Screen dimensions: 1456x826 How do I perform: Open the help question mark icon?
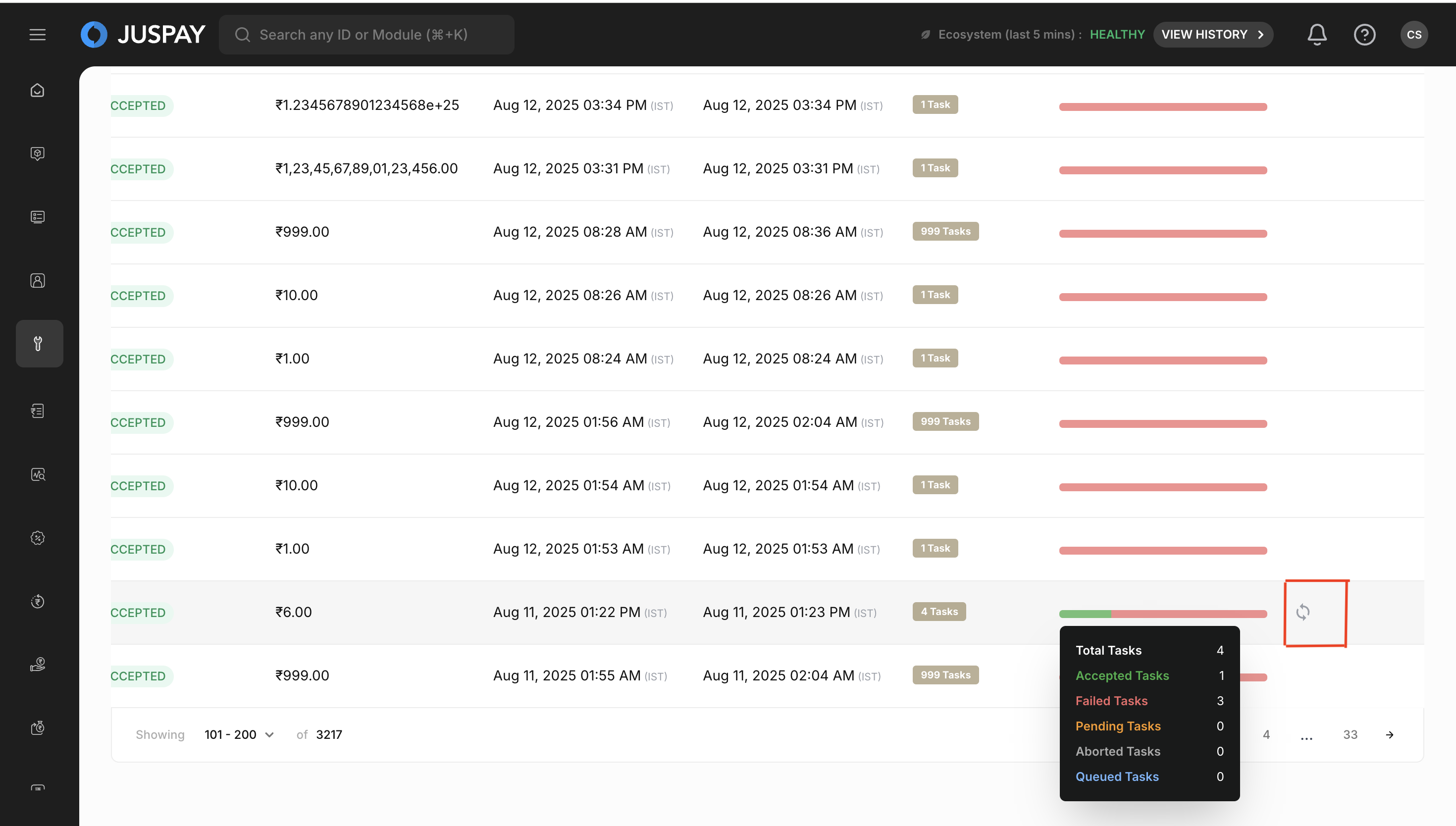(1364, 35)
